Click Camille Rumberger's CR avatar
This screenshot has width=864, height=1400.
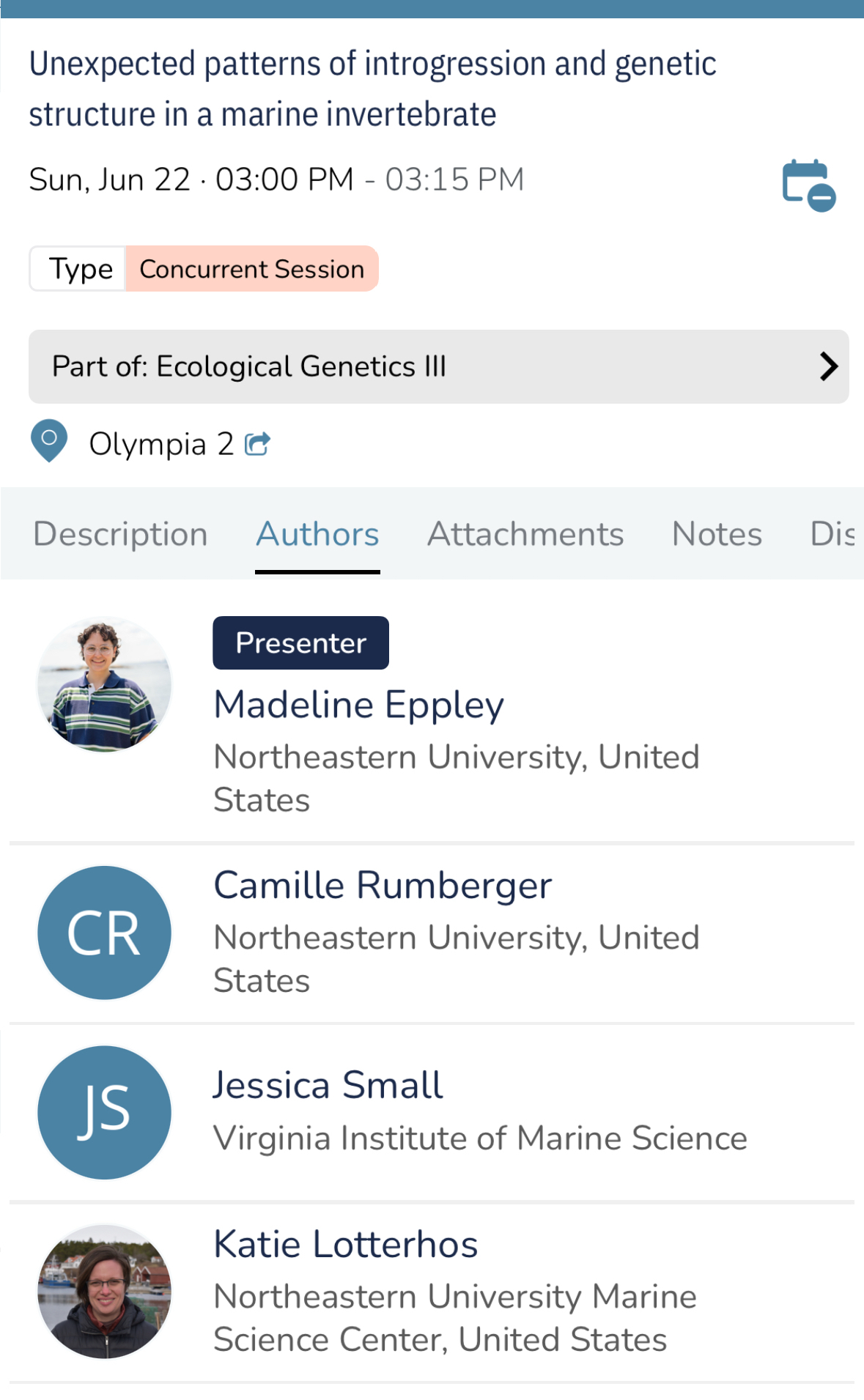(104, 933)
